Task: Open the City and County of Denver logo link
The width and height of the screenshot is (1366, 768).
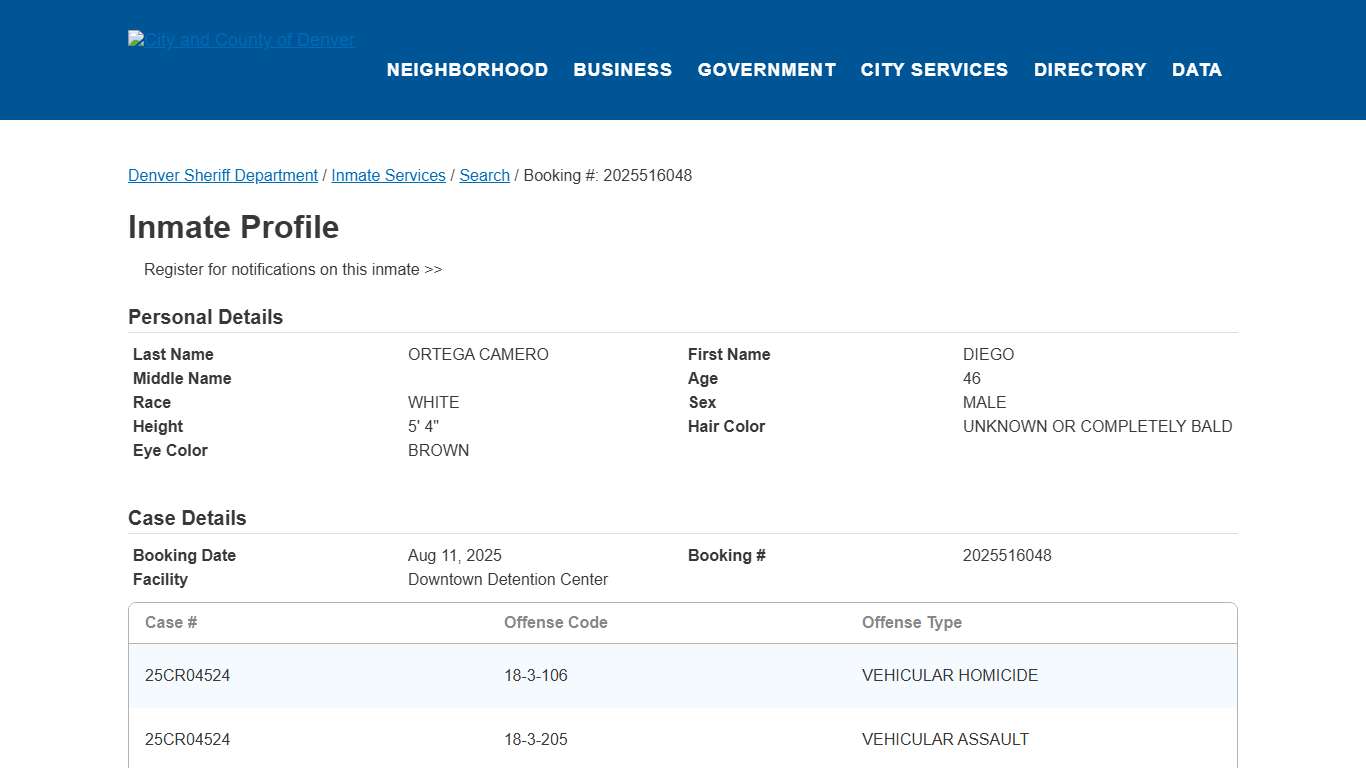Action: [241, 40]
